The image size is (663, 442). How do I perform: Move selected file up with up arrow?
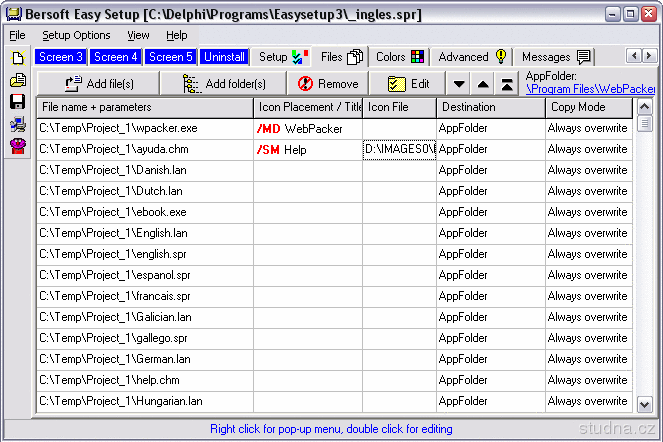click(x=483, y=85)
